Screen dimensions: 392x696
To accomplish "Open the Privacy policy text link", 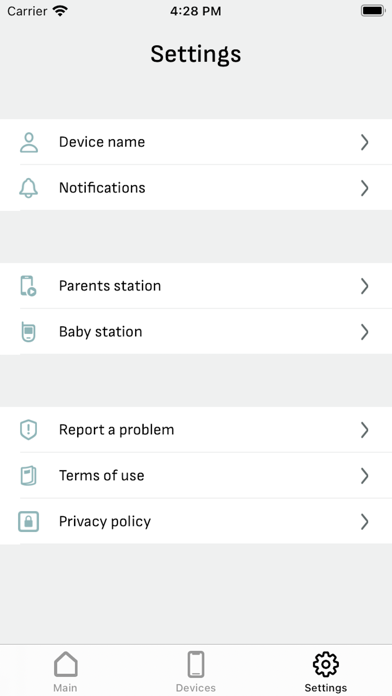I will tap(105, 522).
